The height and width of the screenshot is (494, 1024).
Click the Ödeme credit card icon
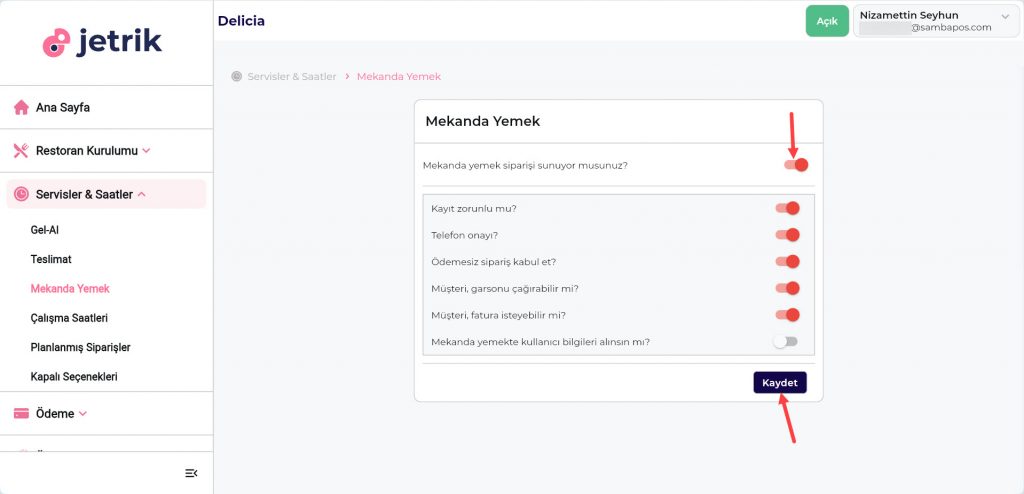[x=21, y=414]
